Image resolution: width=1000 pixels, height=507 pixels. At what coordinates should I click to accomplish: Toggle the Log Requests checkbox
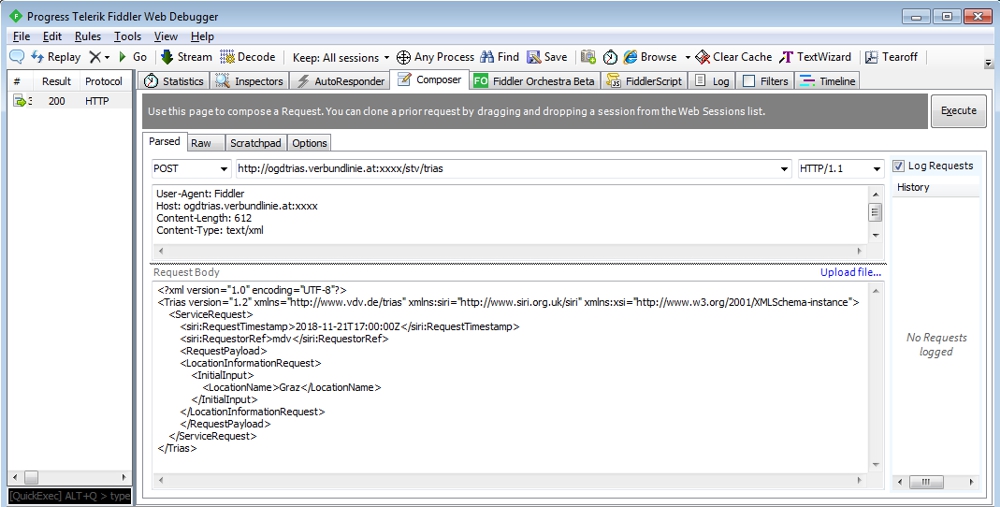(899, 166)
